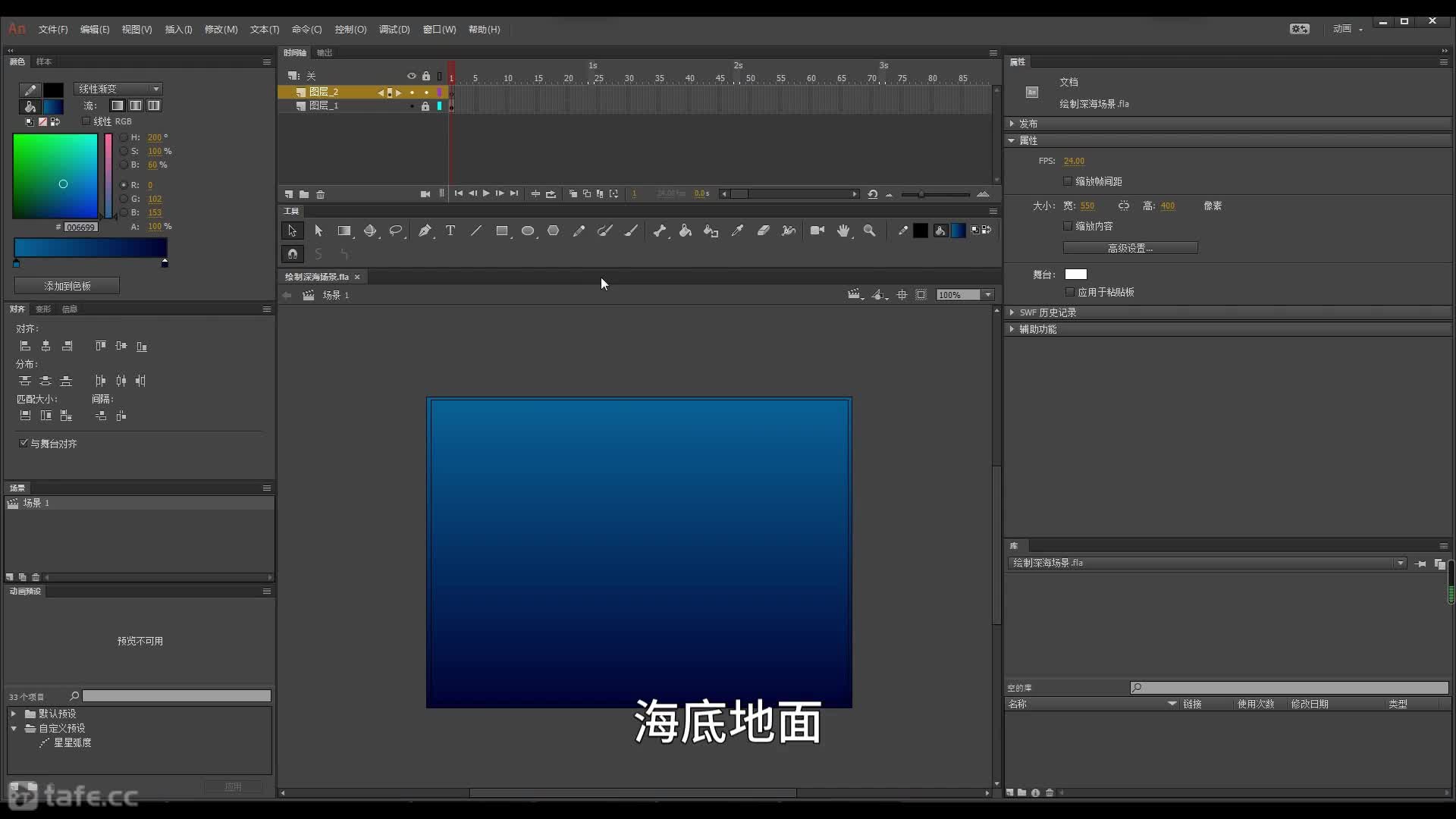The image size is (1456, 819).
Task: Go to the first frame
Action: tap(458, 193)
